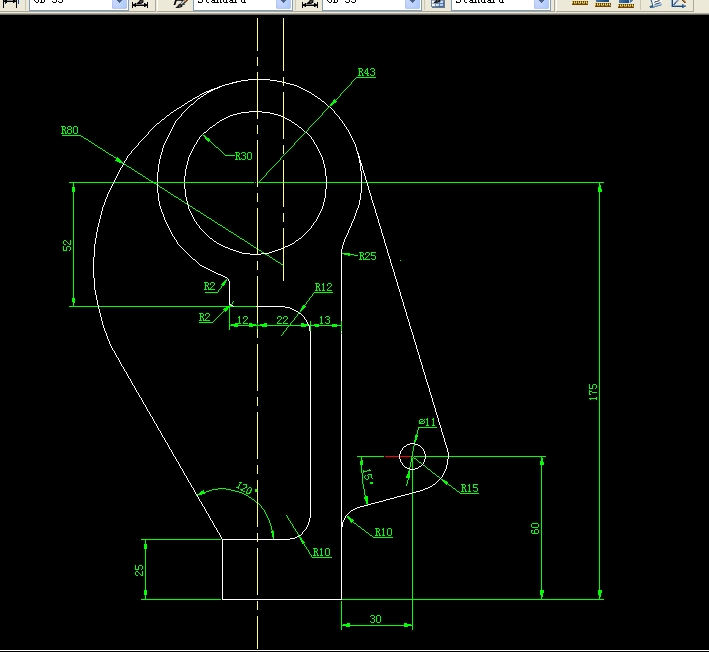This screenshot has width=709, height=652.
Task: Select the 12 horizontal dimension text
Action: pos(242,320)
